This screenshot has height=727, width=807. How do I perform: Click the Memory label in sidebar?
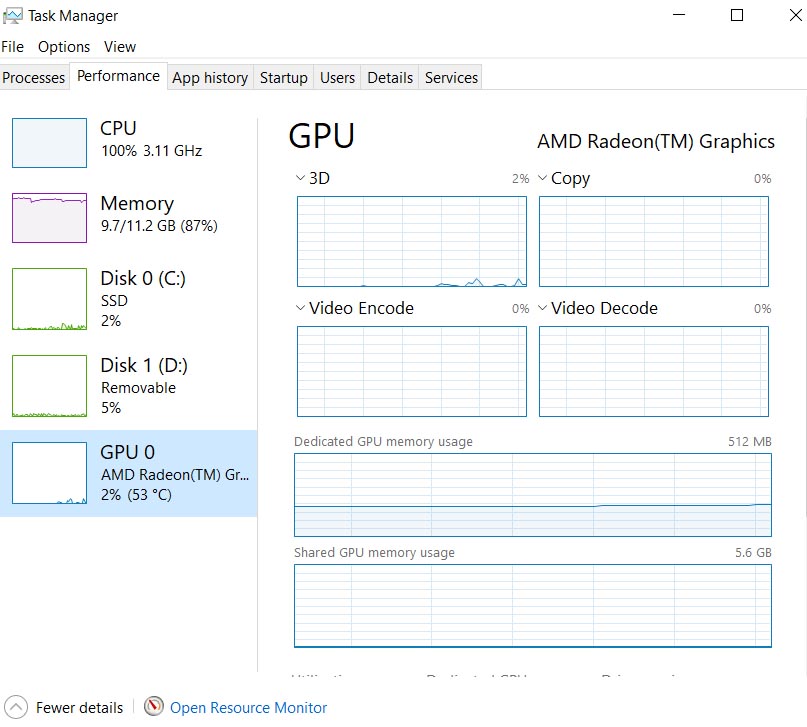[137, 204]
